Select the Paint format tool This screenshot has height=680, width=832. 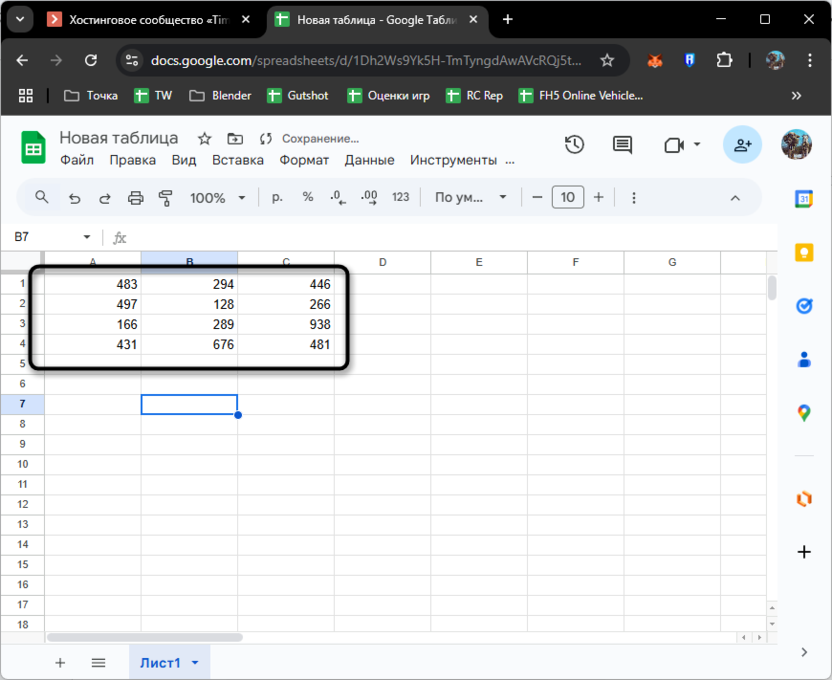click(x=166, y=197)
